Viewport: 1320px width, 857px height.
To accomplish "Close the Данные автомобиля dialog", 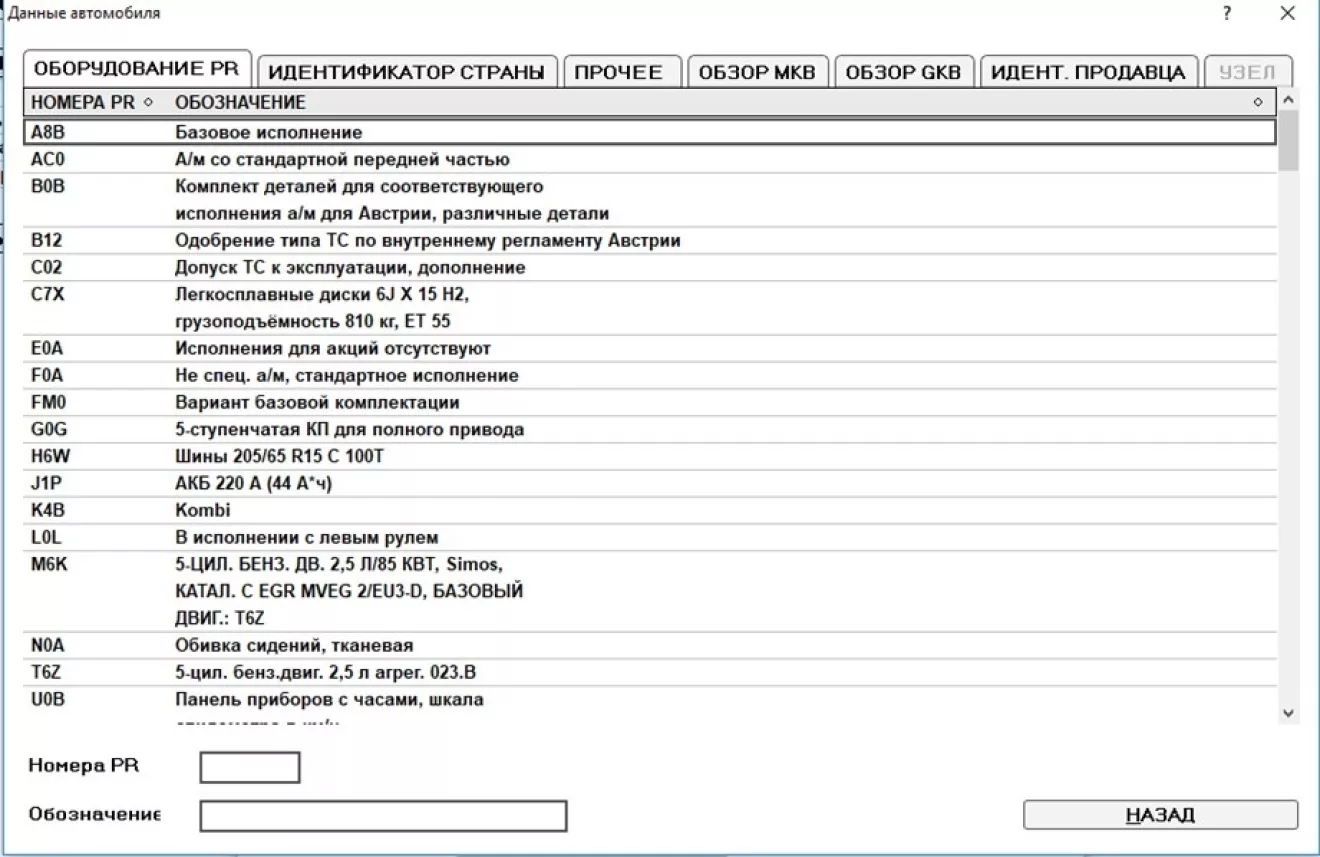I will pos(1287,13).
